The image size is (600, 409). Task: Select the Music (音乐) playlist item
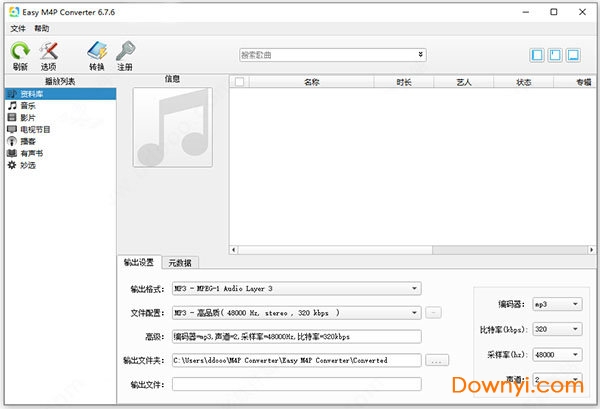60,106
